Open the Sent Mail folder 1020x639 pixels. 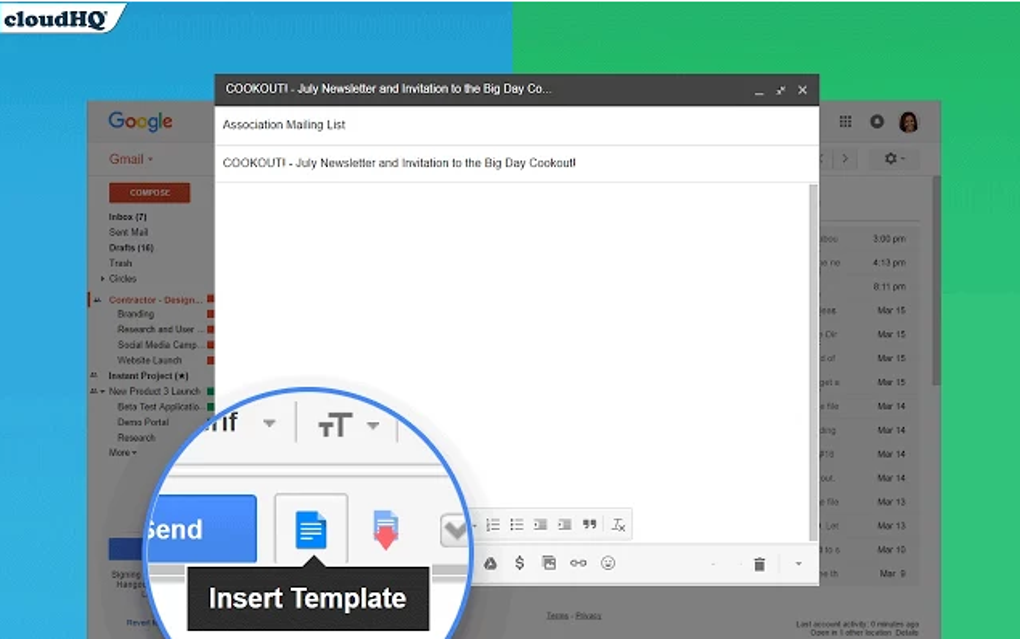tap(128, 232)
